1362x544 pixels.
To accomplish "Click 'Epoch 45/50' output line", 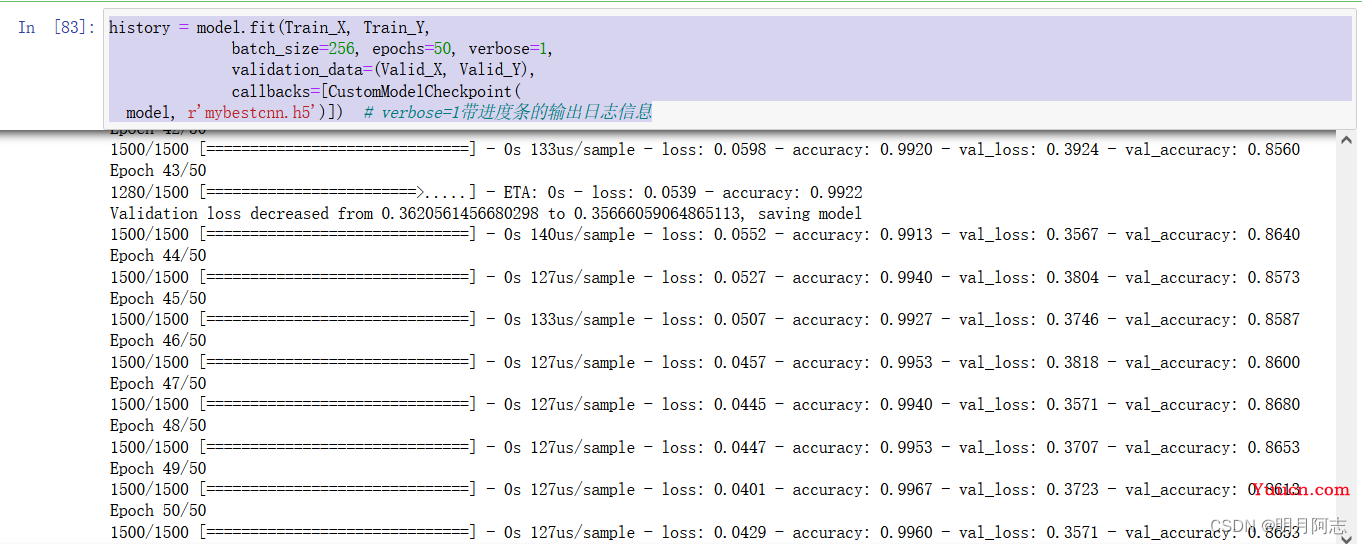I will (x=158, y=298).
